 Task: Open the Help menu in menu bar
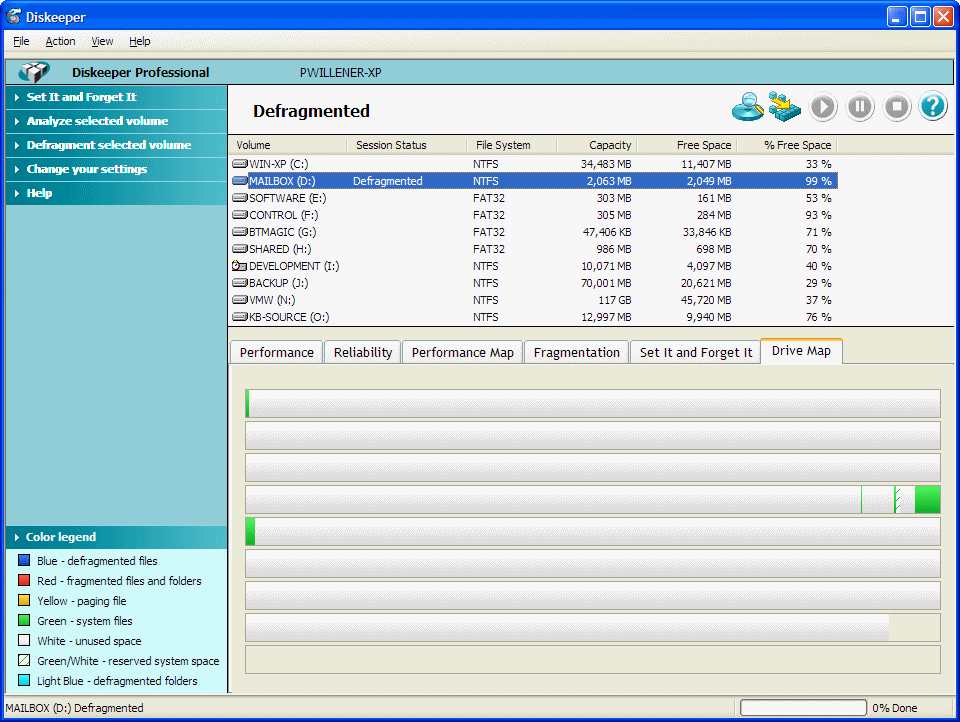click(140, 41)
